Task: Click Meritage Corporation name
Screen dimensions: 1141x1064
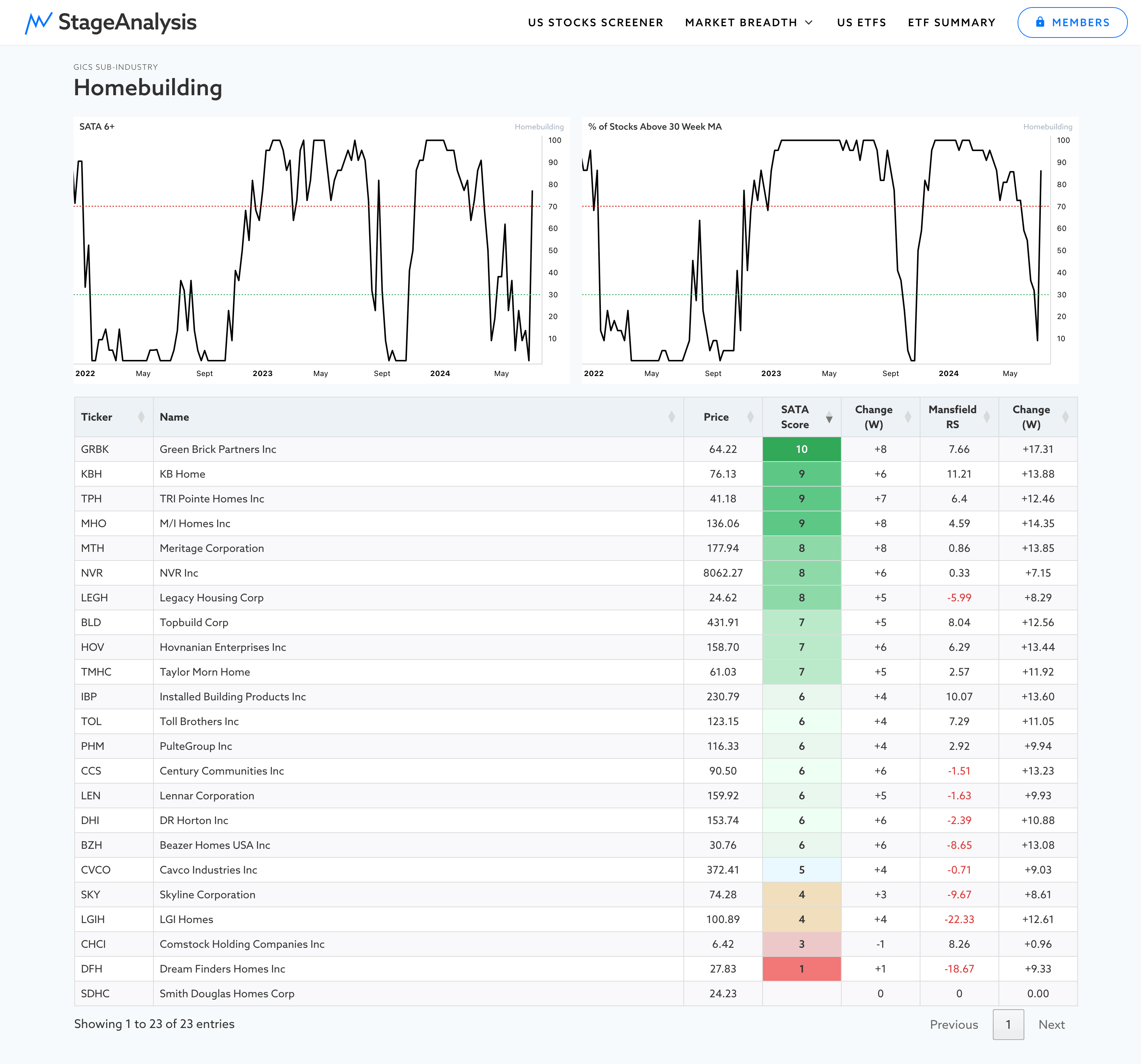Action: pos(212,548)
